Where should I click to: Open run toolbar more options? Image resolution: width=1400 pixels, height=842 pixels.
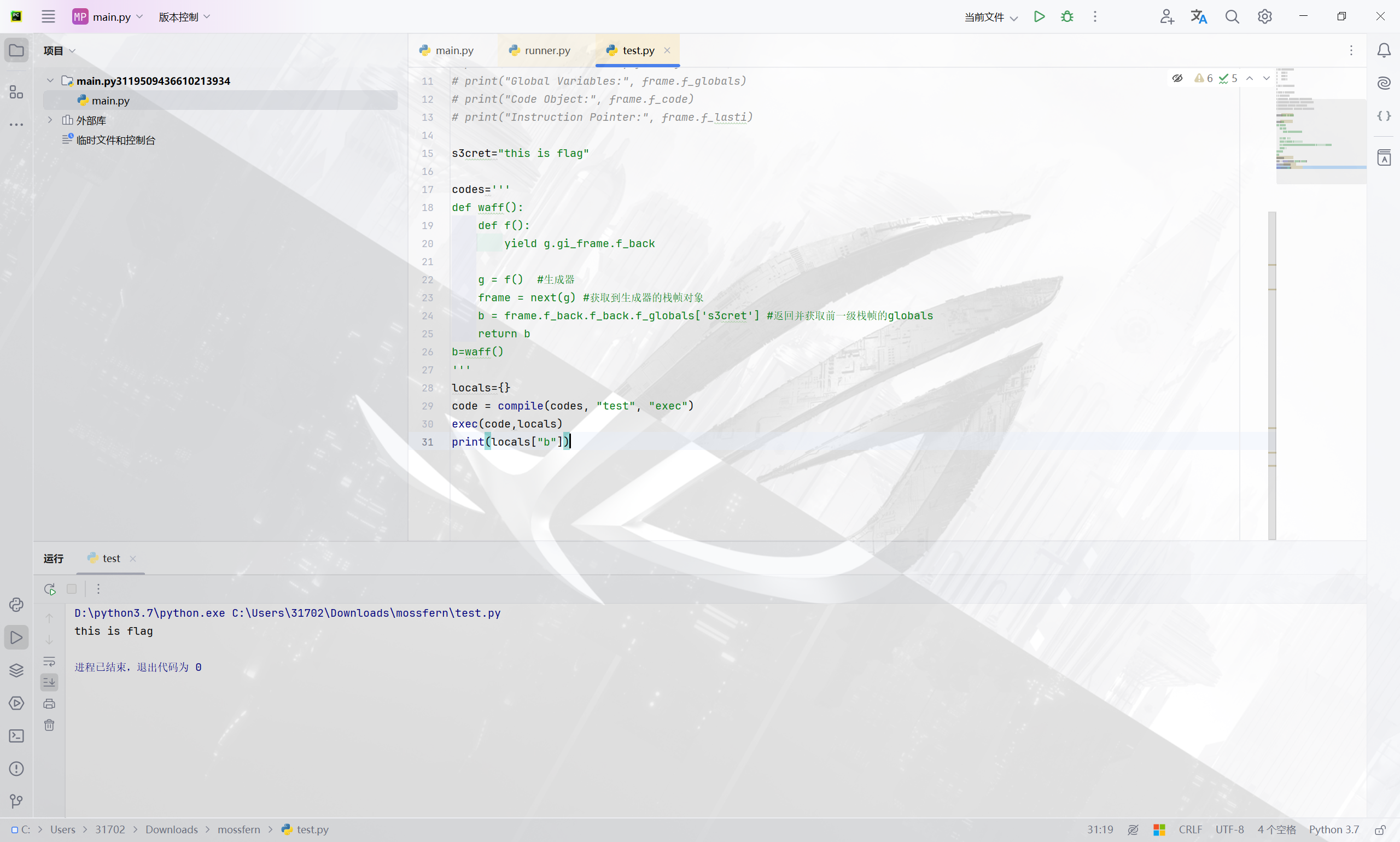click(98, 589)
